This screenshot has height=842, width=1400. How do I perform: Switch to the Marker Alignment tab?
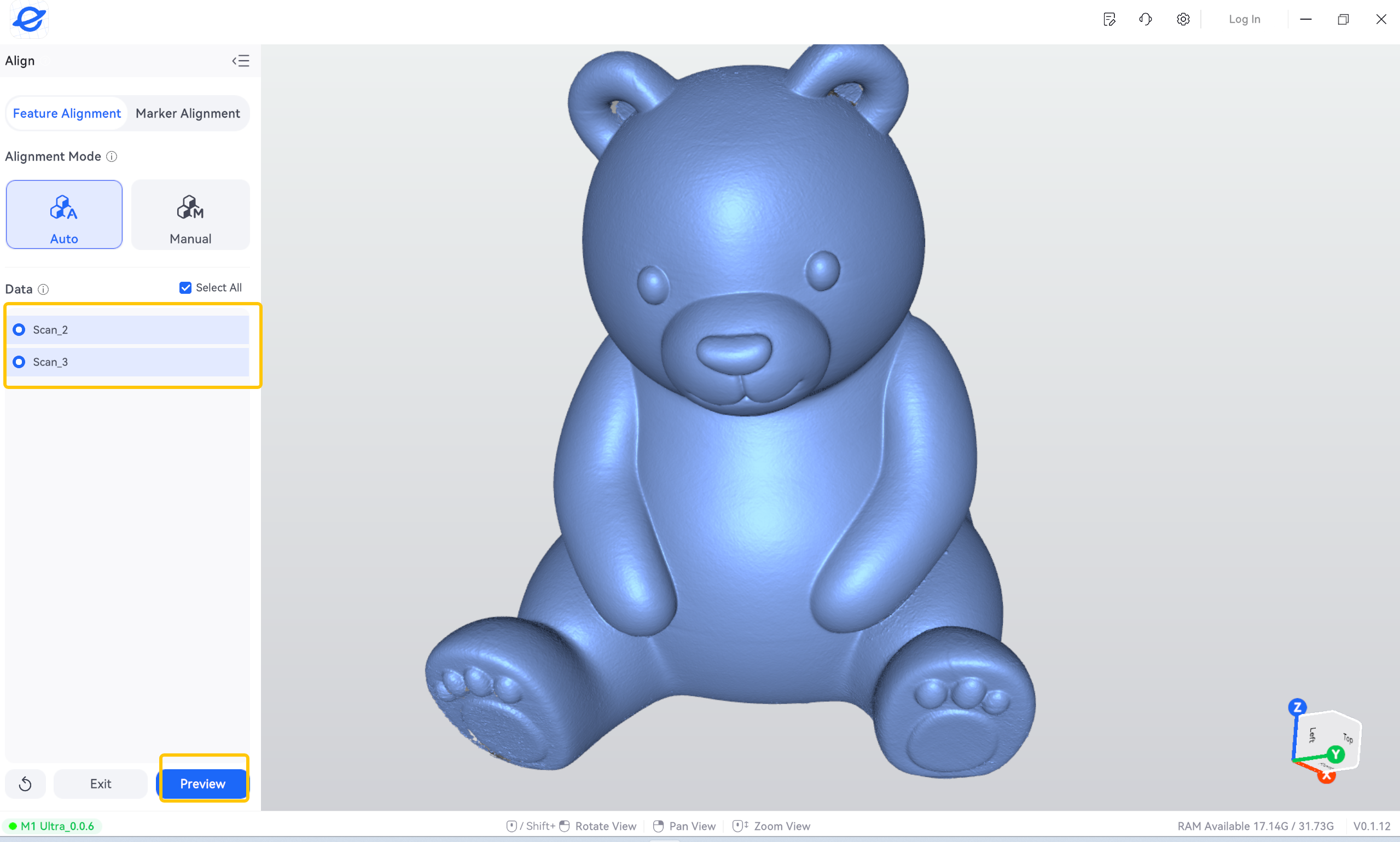coord(188,113)
